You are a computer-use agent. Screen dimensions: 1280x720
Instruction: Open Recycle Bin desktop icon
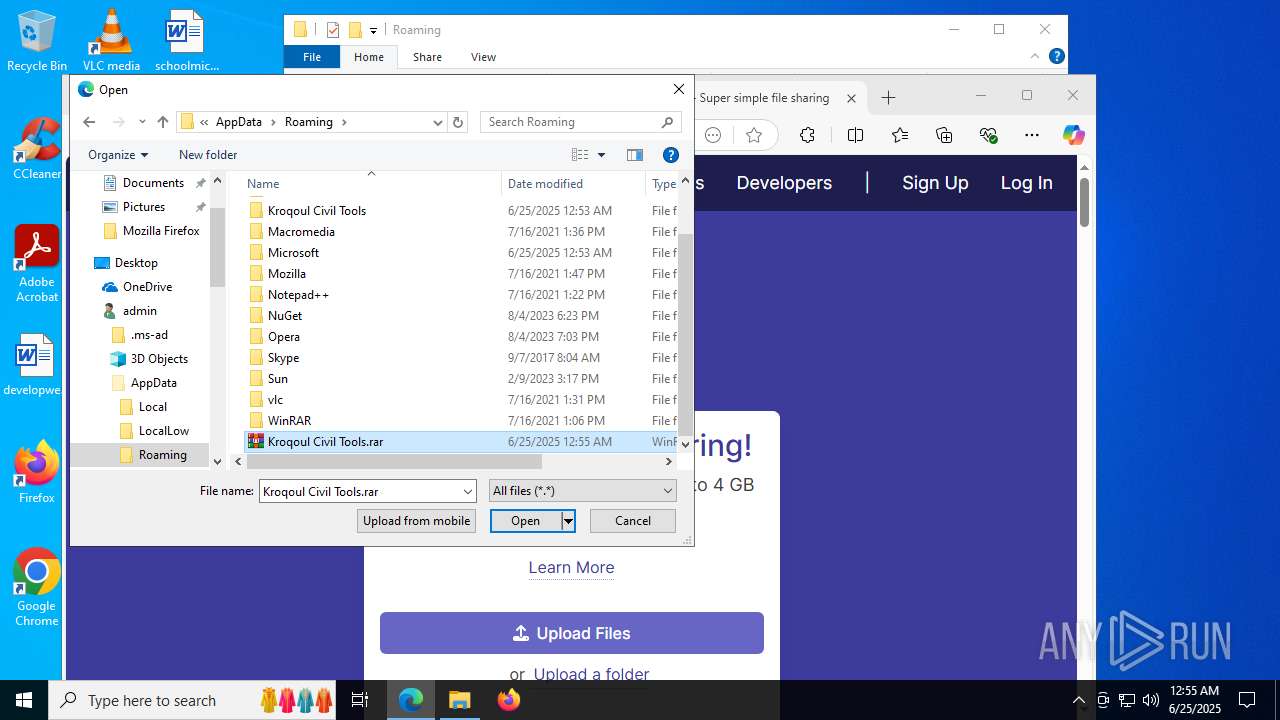37,41
